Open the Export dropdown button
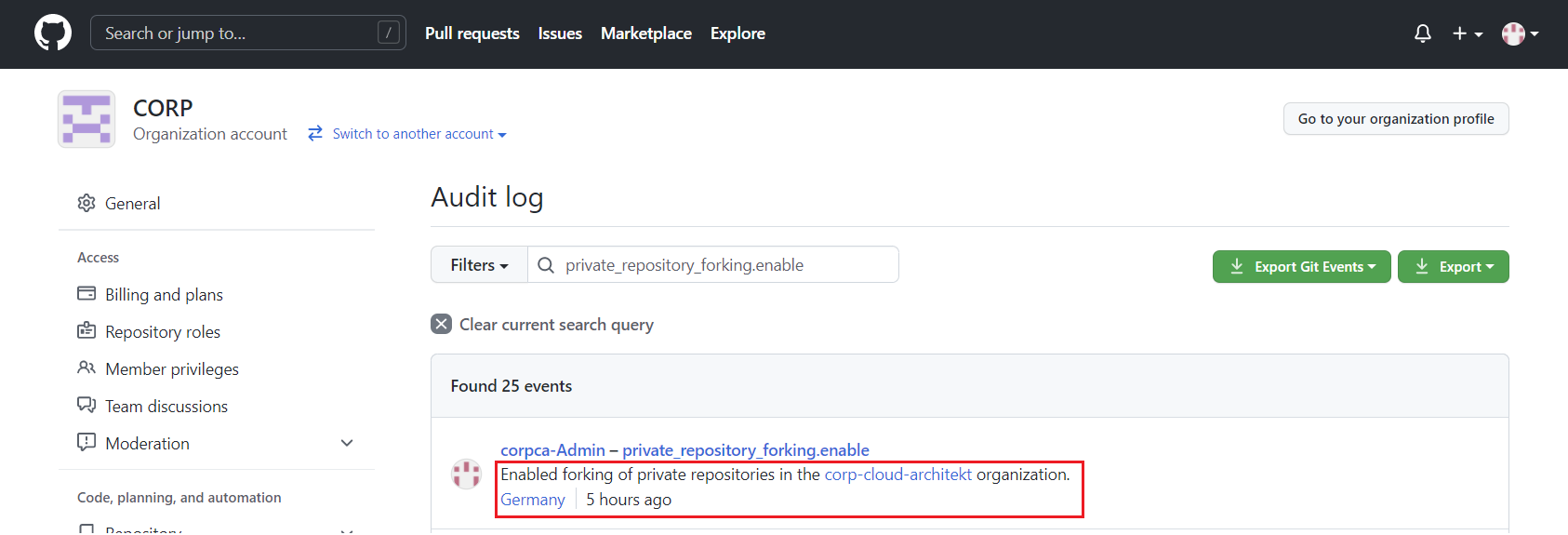Screen dimensions: 1568x535 pyautogui.click(x=1454, y=266)
